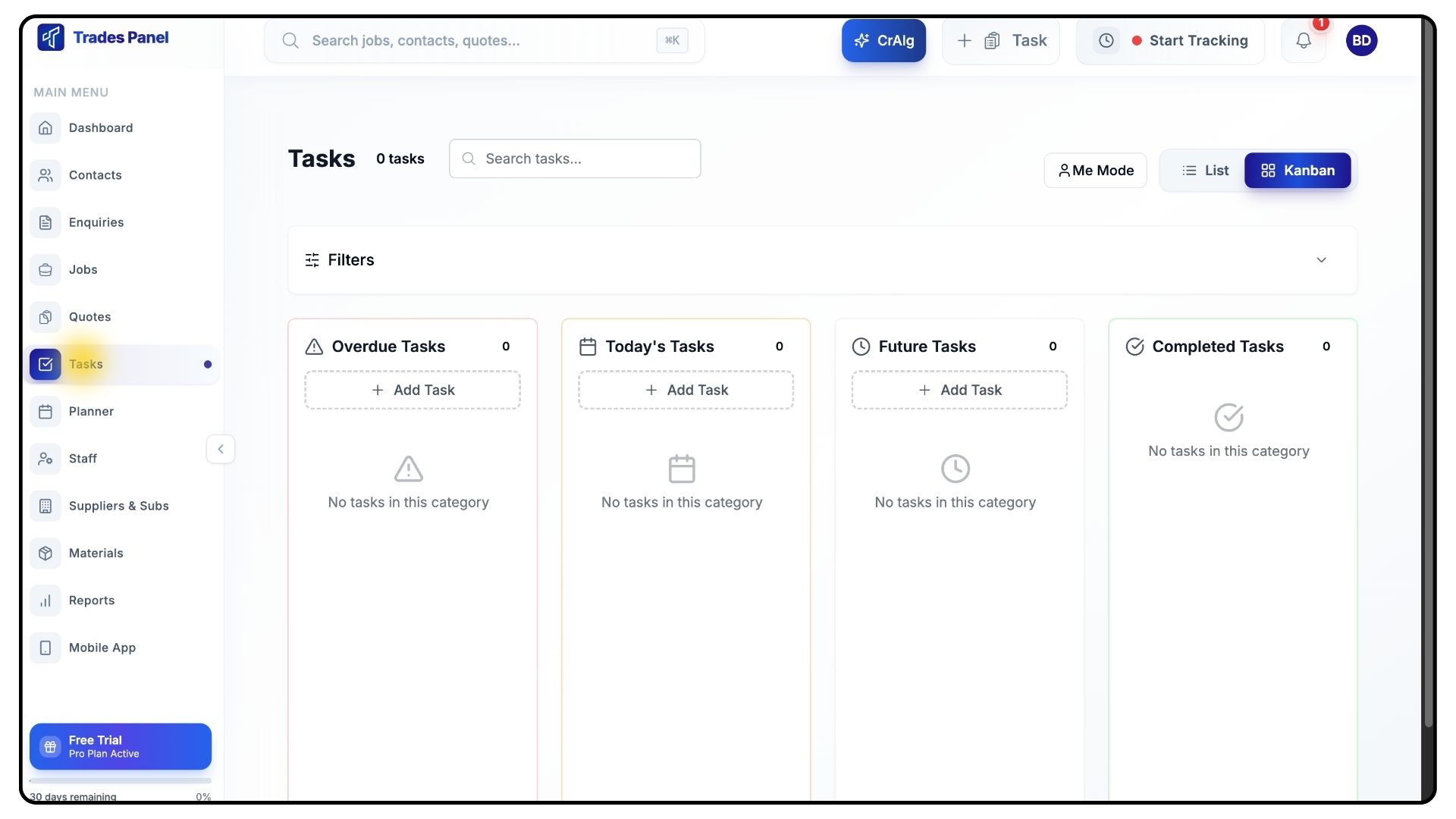Click the Contacts people icon
1456x819 pixels.
[45, 175]
